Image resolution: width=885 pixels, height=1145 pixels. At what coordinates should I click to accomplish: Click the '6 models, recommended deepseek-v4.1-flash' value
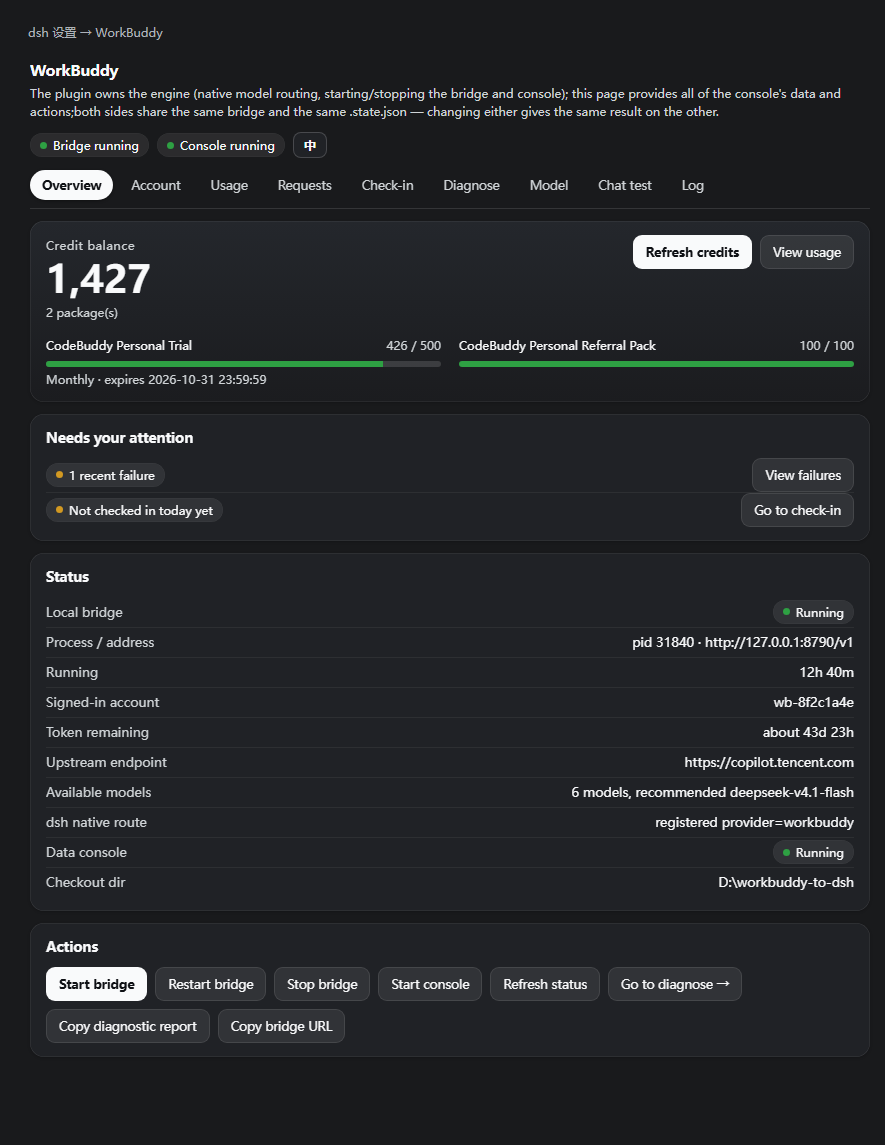(712, 792)
